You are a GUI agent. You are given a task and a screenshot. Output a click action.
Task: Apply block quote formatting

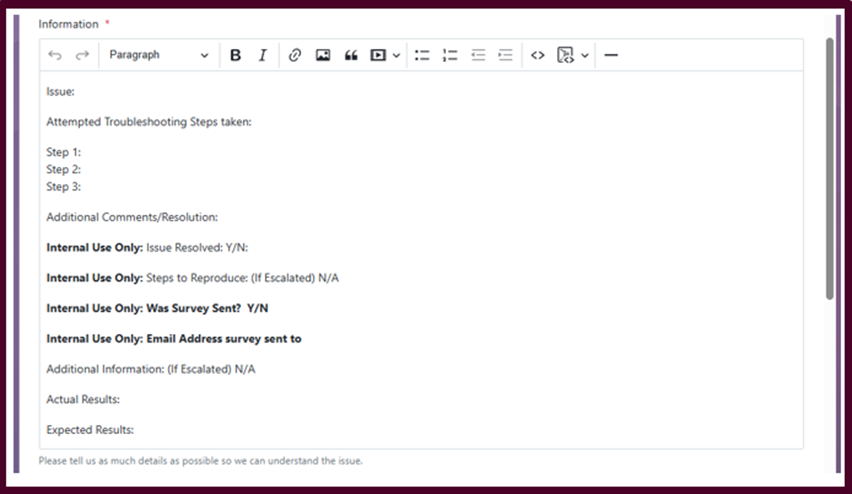click(351, 56)
